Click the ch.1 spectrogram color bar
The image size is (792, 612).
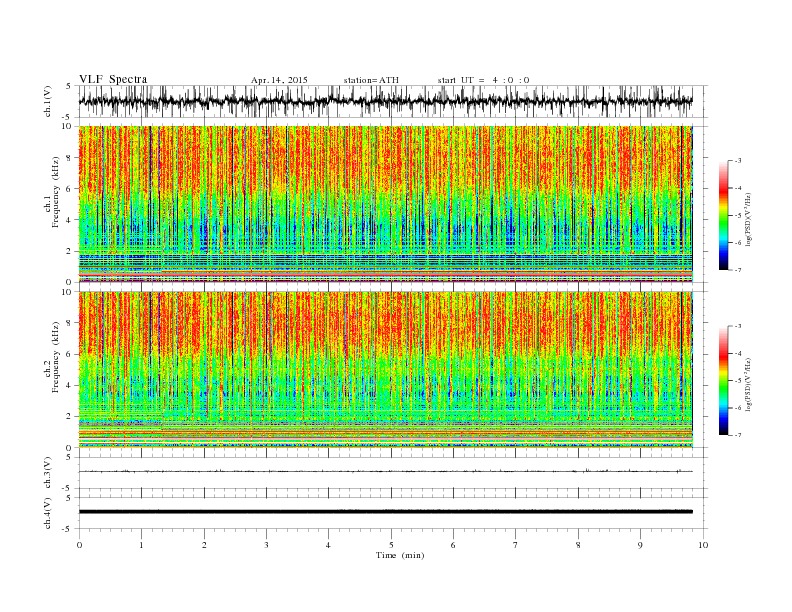pos(724,215)
